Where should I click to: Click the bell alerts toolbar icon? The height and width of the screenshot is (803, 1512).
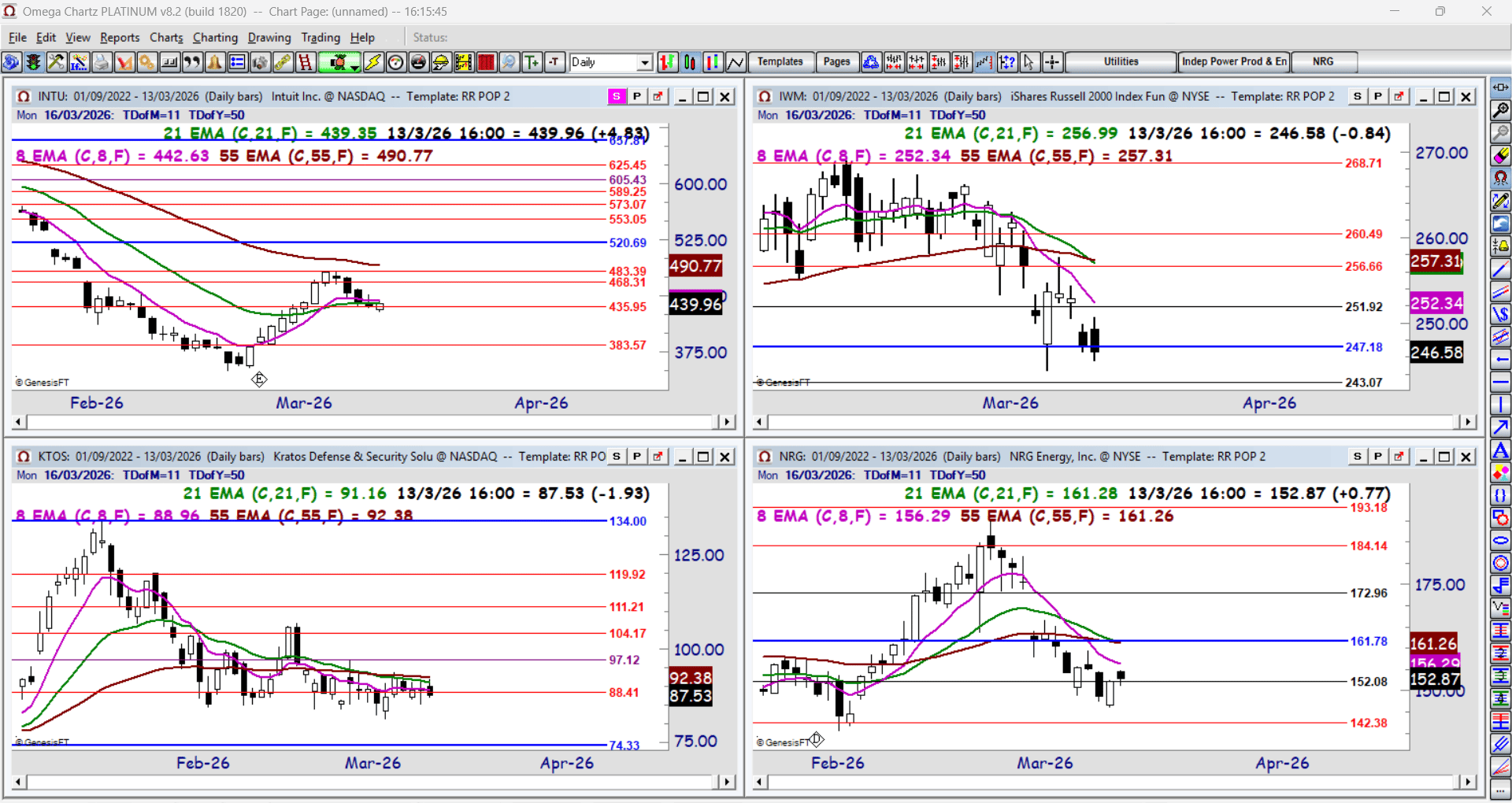click(215, 62)
